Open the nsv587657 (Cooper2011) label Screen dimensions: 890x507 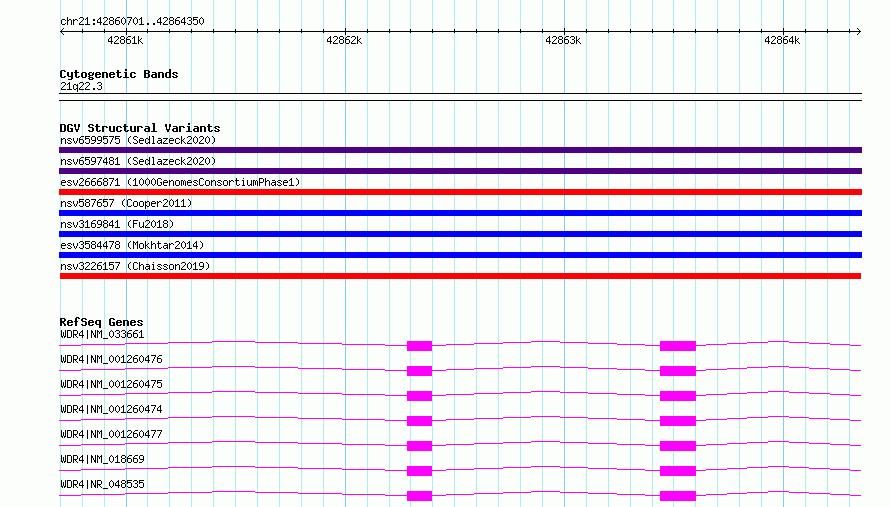tap(126, 203)
